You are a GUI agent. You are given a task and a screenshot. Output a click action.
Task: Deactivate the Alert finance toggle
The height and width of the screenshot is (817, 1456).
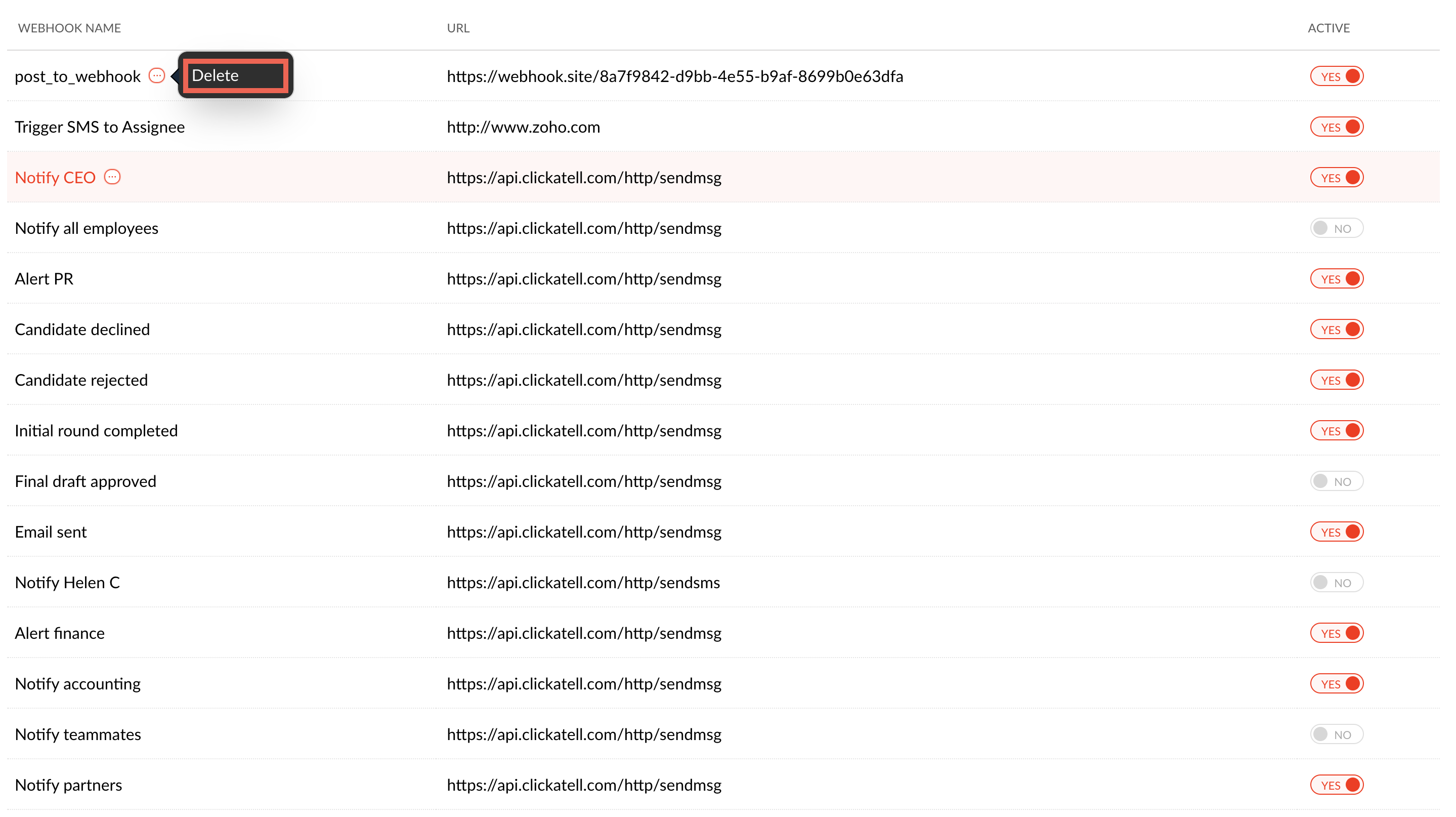1336,633
